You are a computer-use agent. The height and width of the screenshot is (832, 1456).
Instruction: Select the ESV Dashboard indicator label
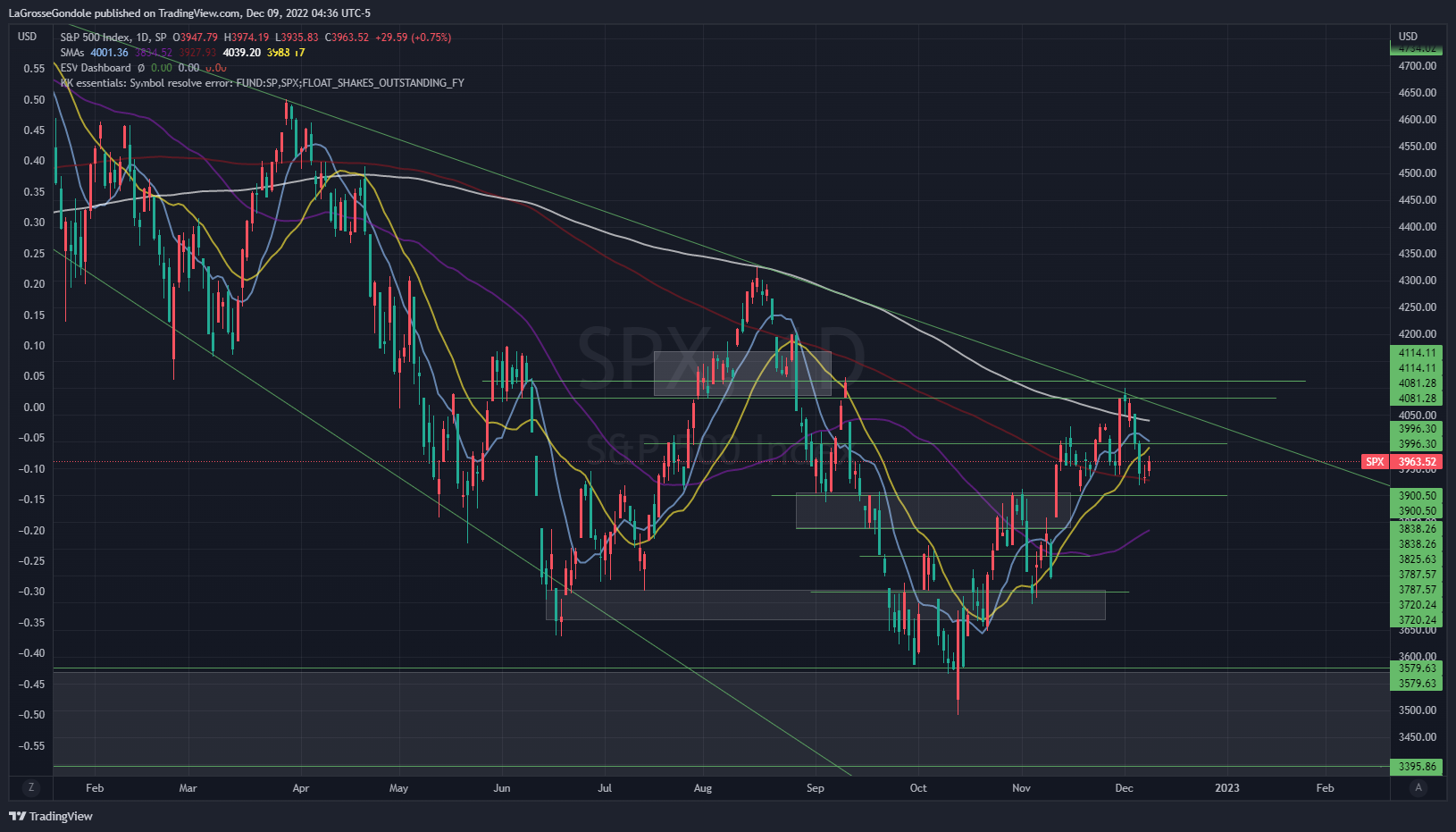pos(96,68)
